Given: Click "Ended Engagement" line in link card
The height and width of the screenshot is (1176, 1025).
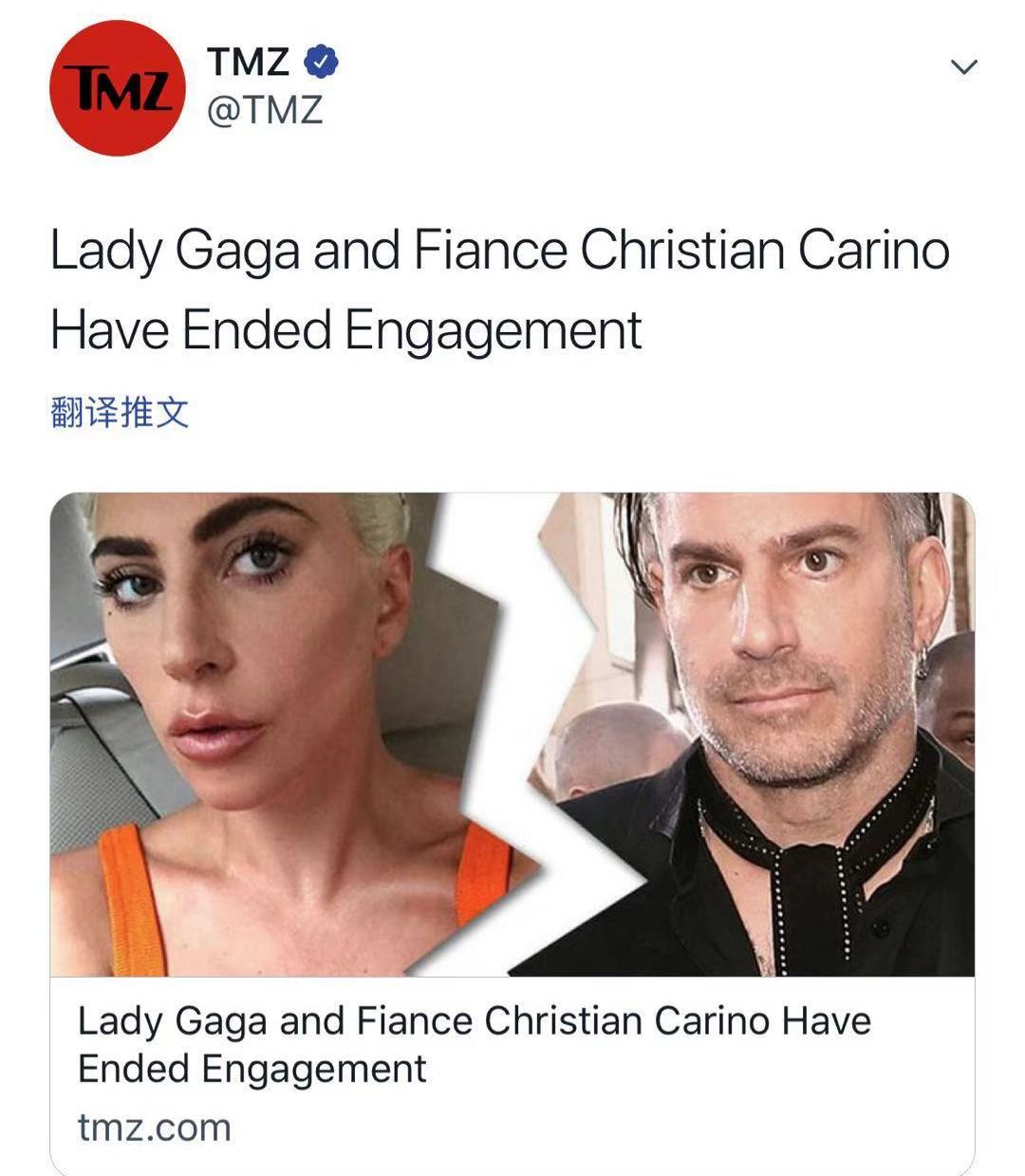Looking at the screenshot, I should pos(252,1069).
